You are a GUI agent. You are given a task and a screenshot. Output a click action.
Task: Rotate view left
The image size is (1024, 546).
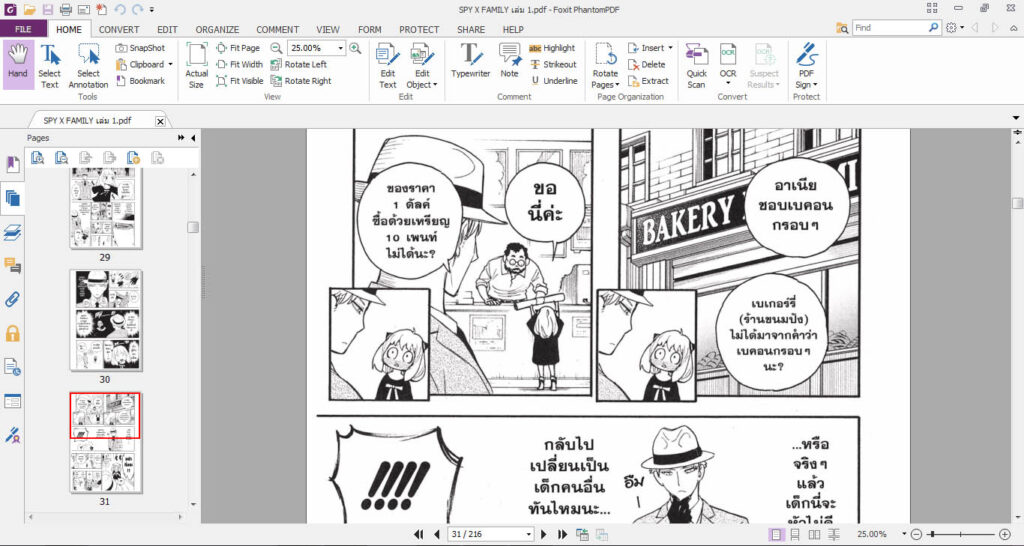[298, 64]
